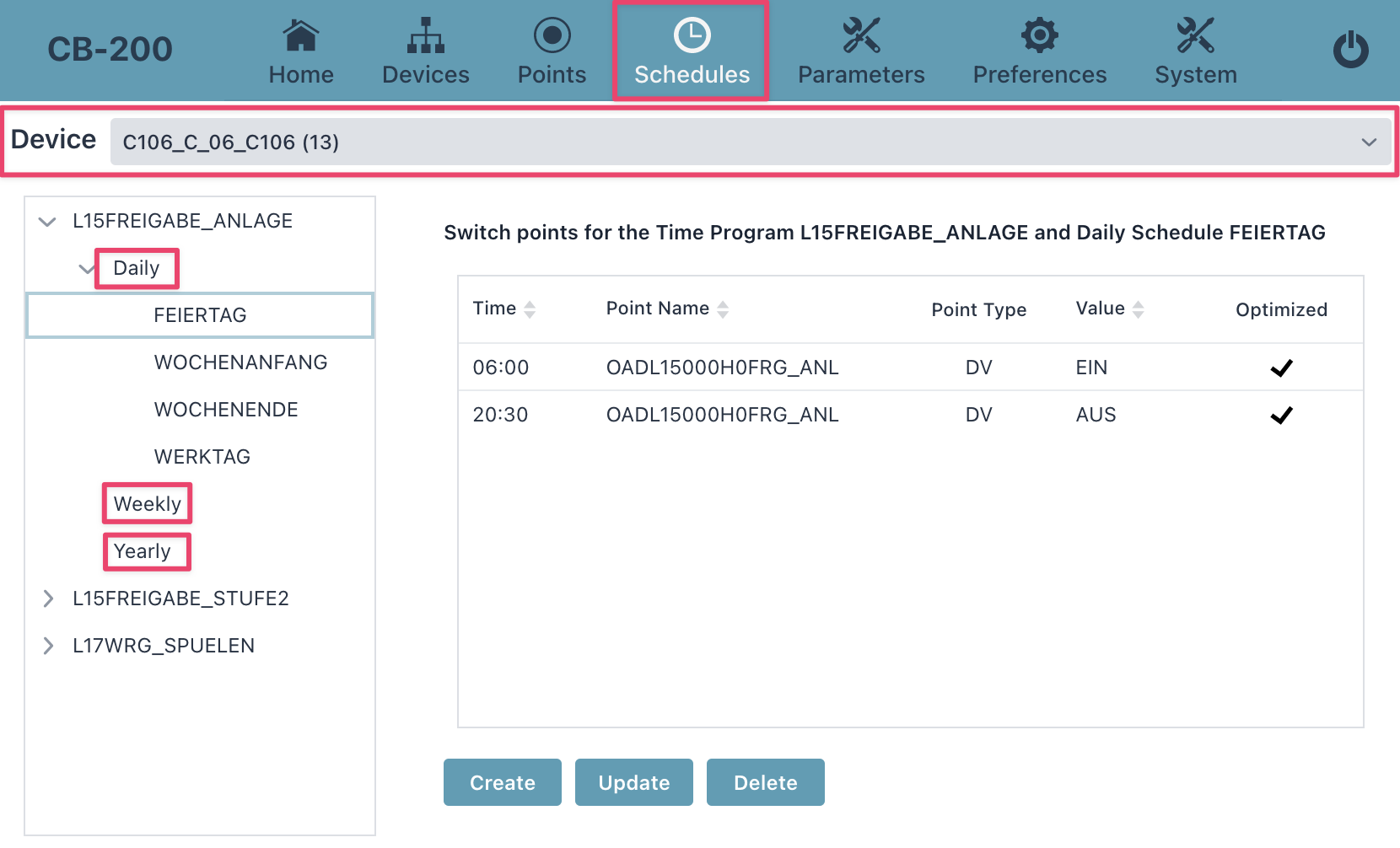Click the power button icon
Screen dimensions: 1400x848
coord(1350,50)
